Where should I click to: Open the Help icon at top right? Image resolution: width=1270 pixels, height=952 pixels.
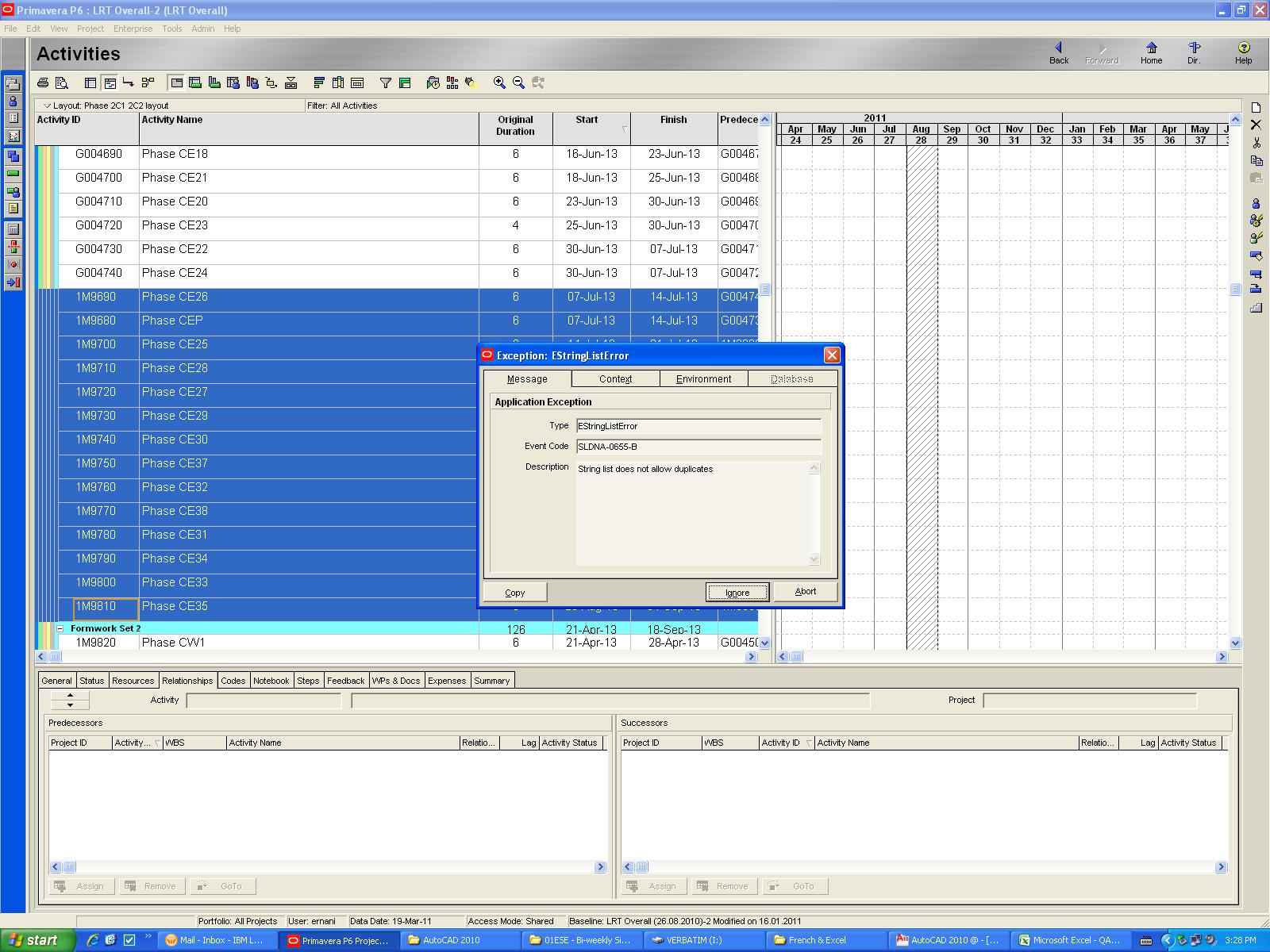click(1244, 53)
